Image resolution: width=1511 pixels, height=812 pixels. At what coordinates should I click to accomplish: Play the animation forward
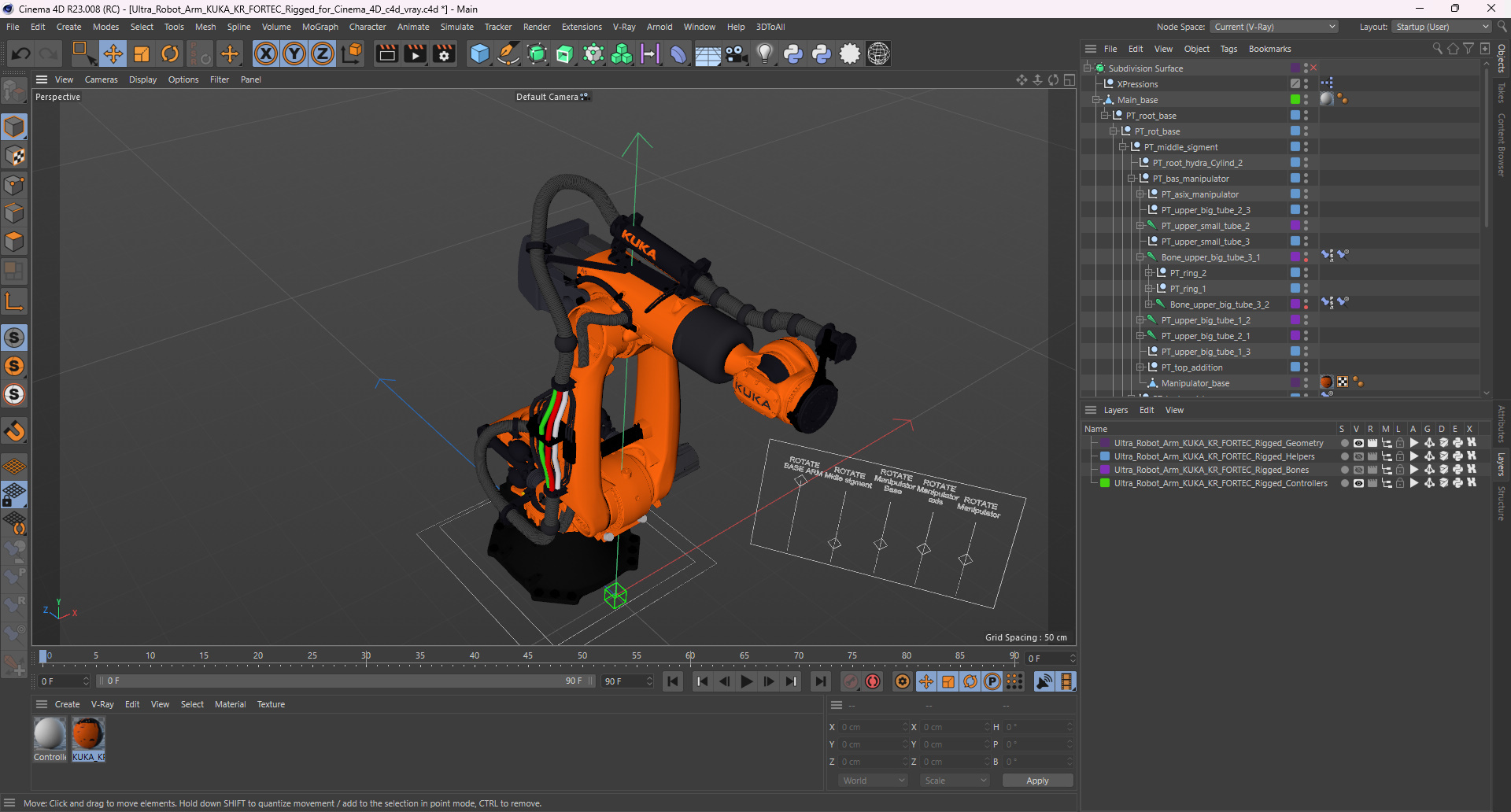pos(747,681)
